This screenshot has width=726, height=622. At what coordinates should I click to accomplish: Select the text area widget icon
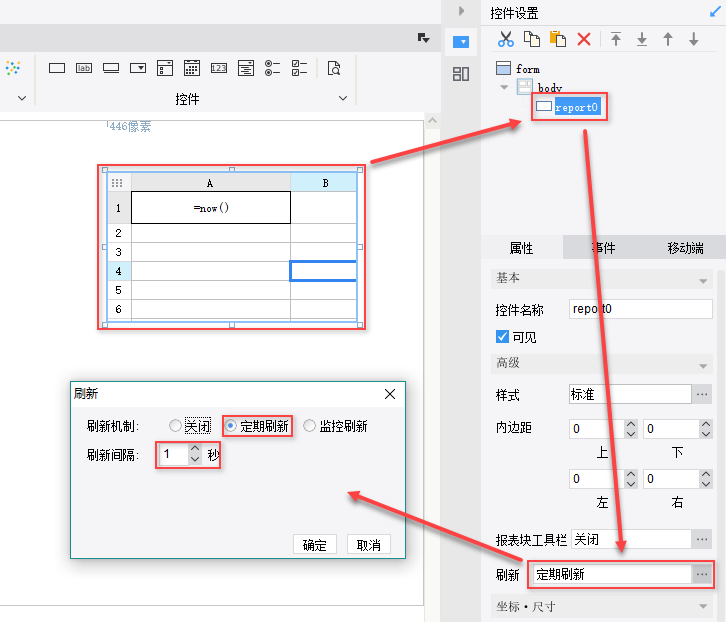pyautogui.click(x=245, y=68)
